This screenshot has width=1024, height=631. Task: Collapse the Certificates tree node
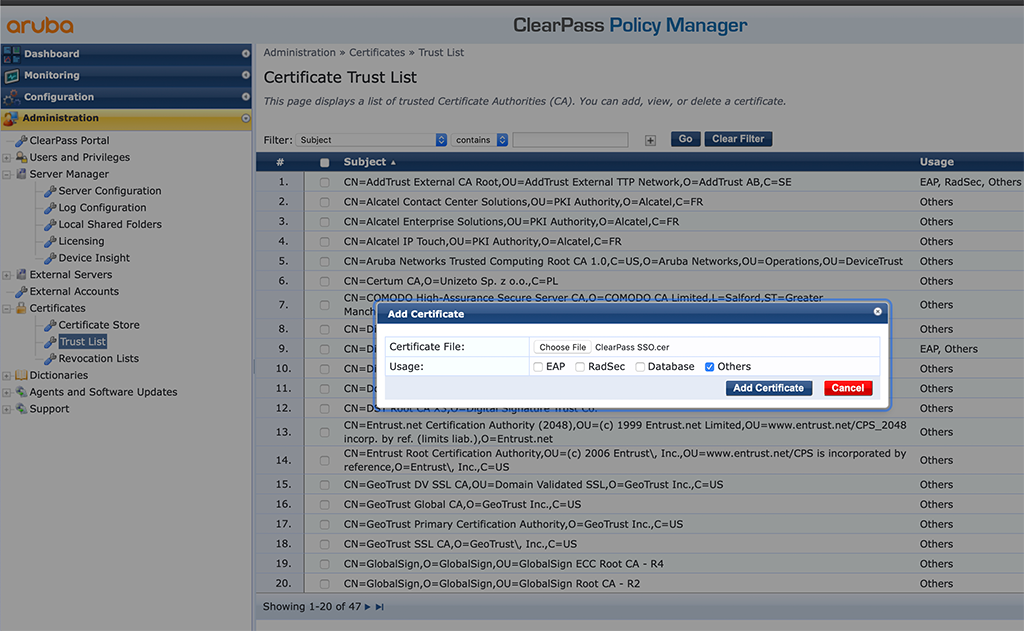pyautogui.click(x=7, y=308)
